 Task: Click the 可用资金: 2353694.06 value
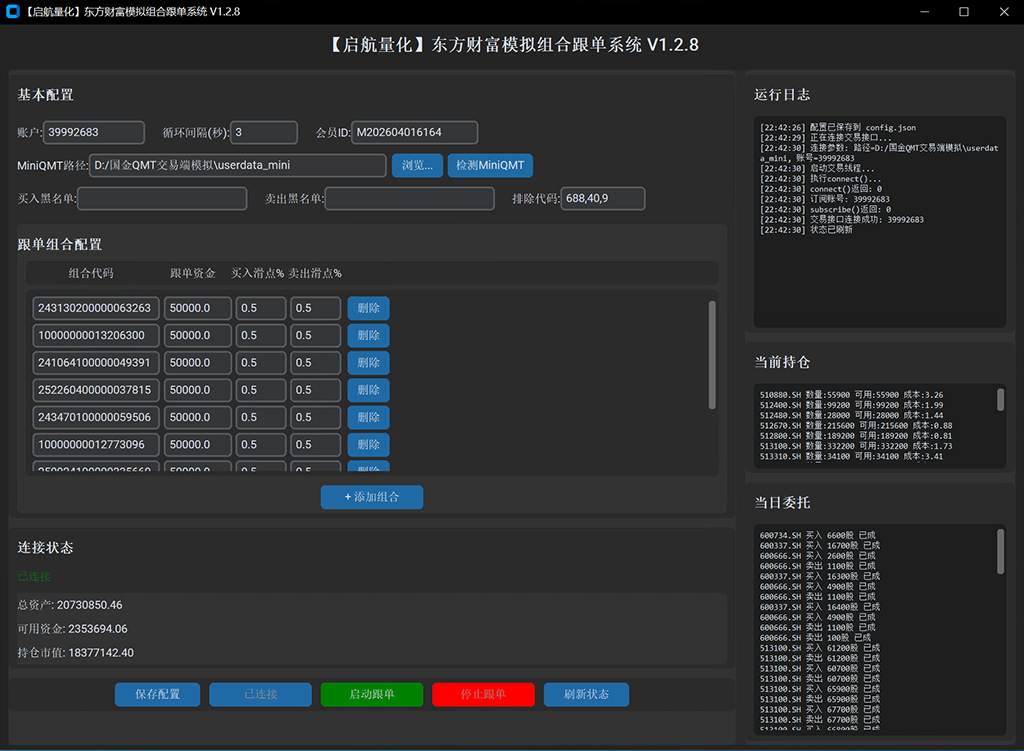coord(72,629)
